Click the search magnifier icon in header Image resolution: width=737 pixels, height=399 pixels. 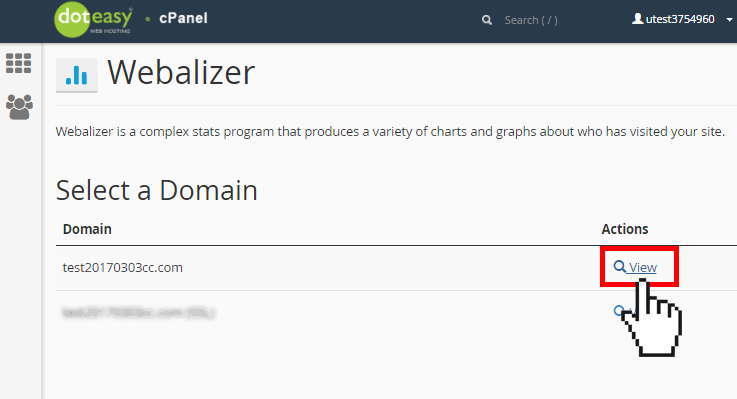487,20
